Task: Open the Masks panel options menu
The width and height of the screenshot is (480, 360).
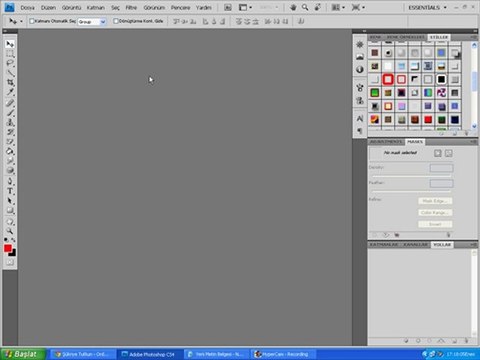Action: (x=473, y=142)
